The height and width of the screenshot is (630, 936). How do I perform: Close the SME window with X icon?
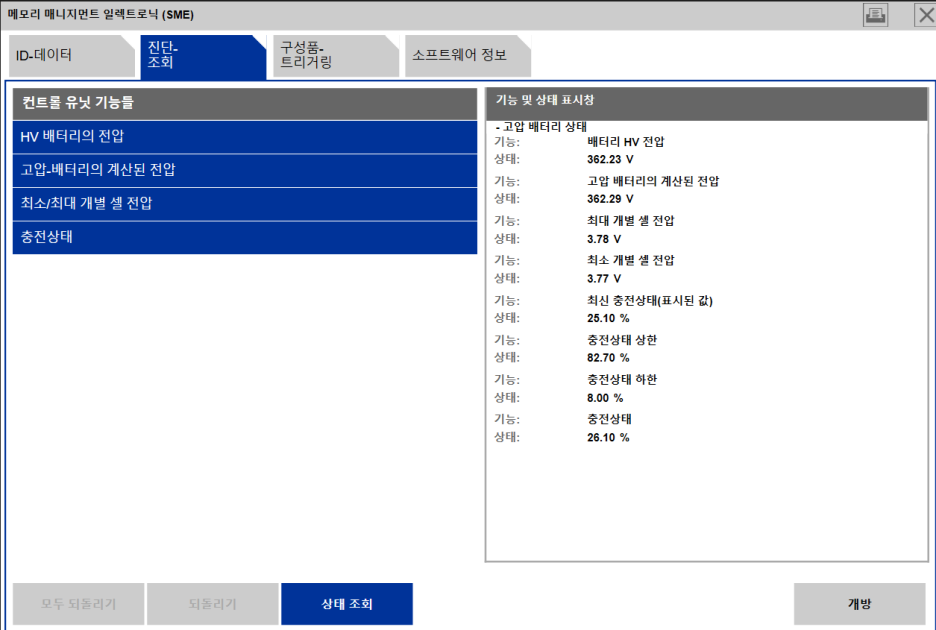[926, 15]
